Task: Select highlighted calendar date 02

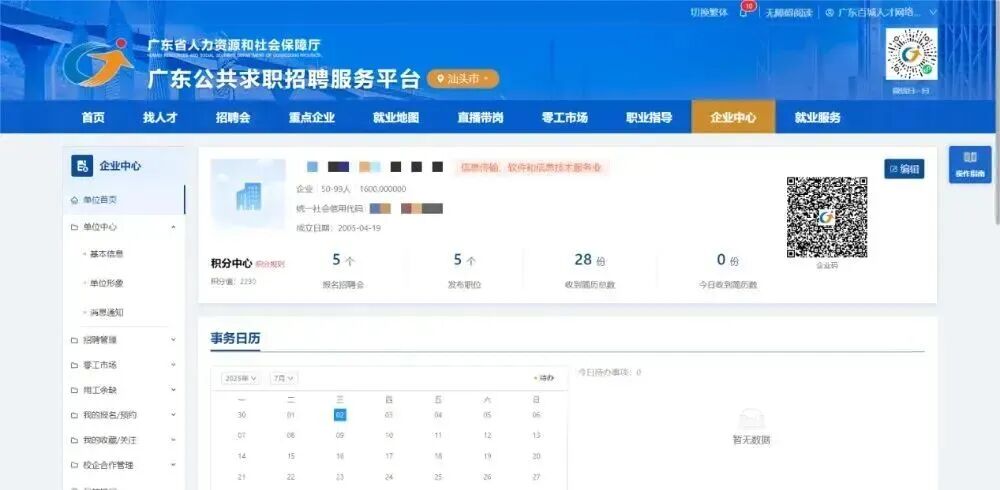Action: pos(340,415)
